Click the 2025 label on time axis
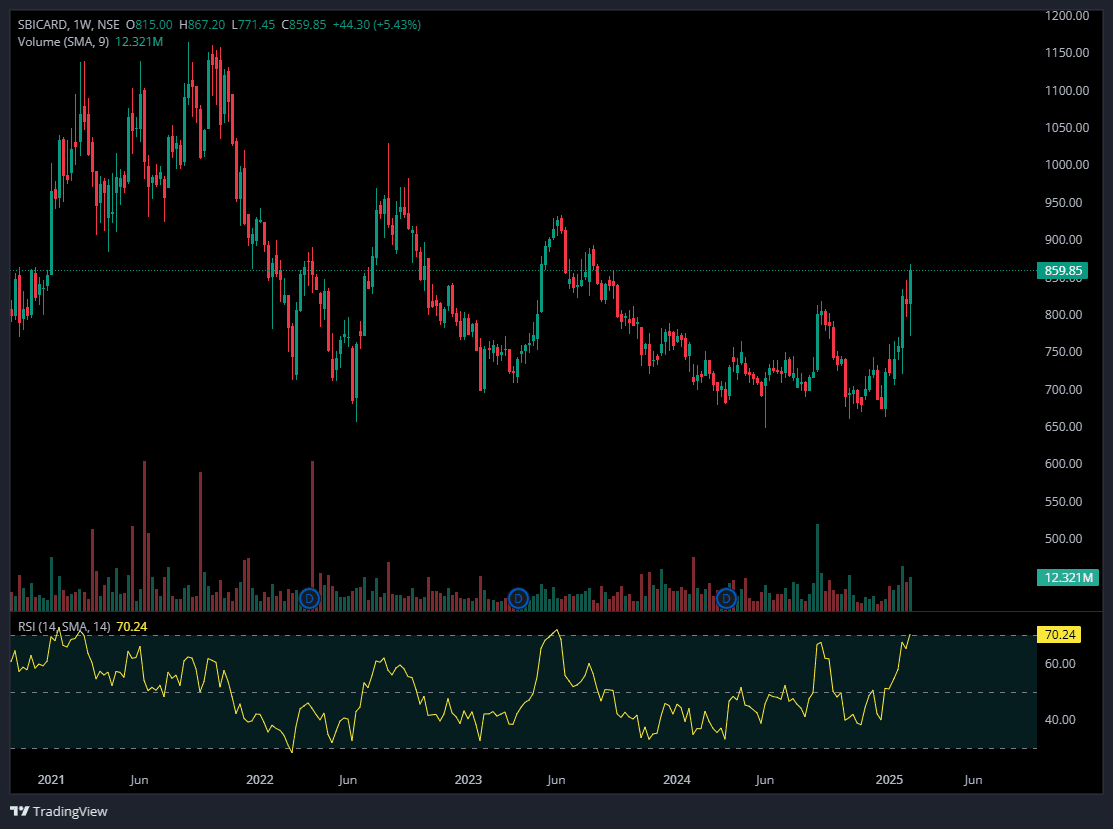 [889, 779]
